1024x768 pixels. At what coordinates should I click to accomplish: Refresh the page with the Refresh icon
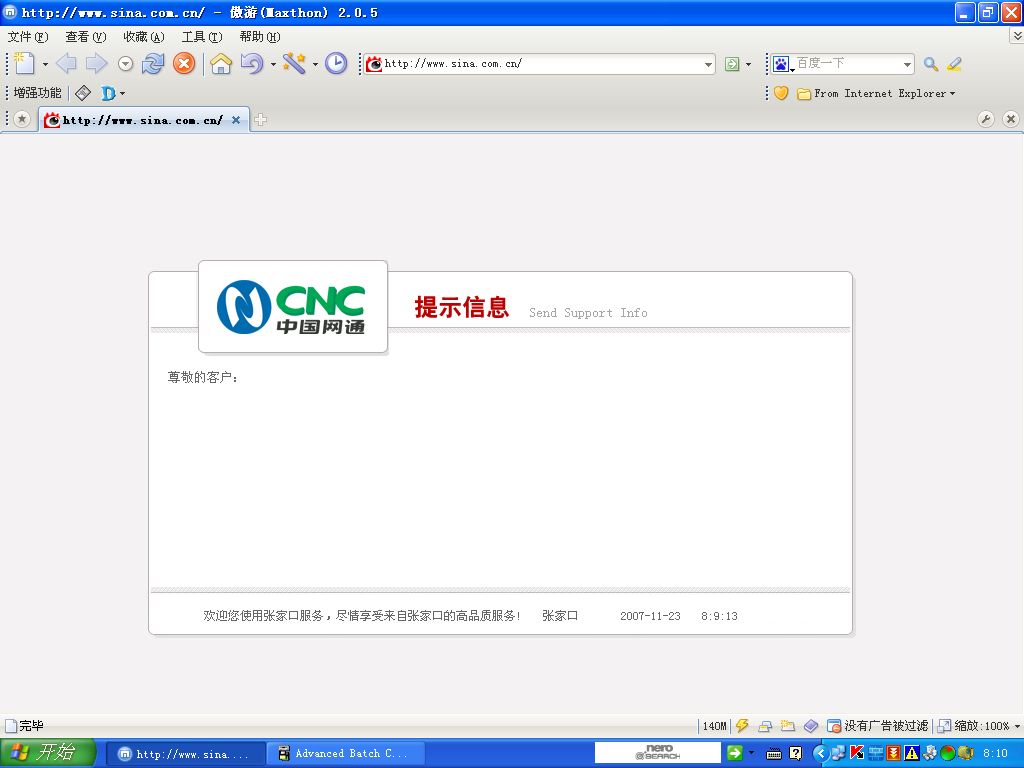(x=153, y=63)
